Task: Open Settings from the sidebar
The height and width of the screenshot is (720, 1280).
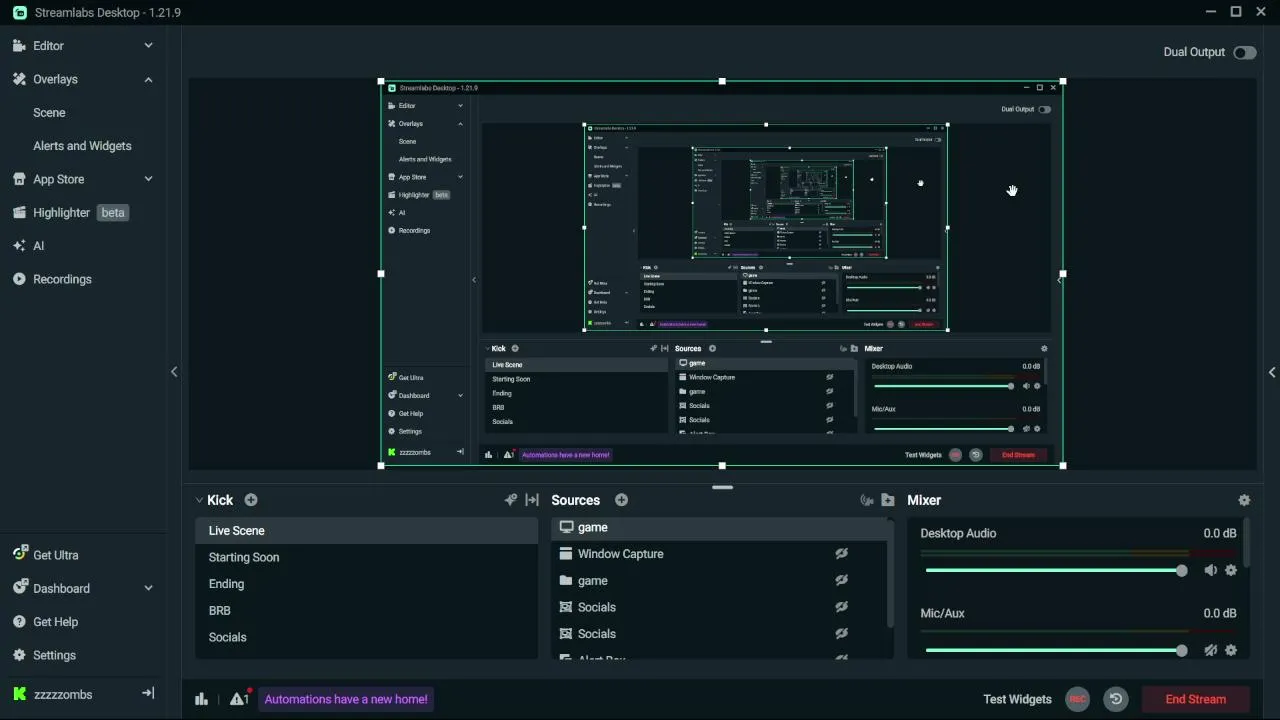Action: click(x=54, y=655)
